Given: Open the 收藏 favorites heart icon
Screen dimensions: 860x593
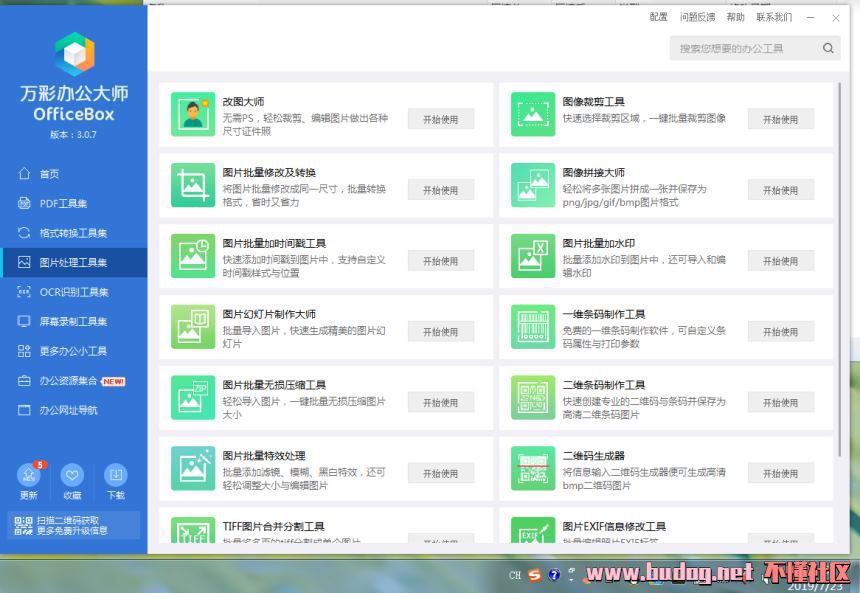Looking at the screenshot, I should coord(72,475).
